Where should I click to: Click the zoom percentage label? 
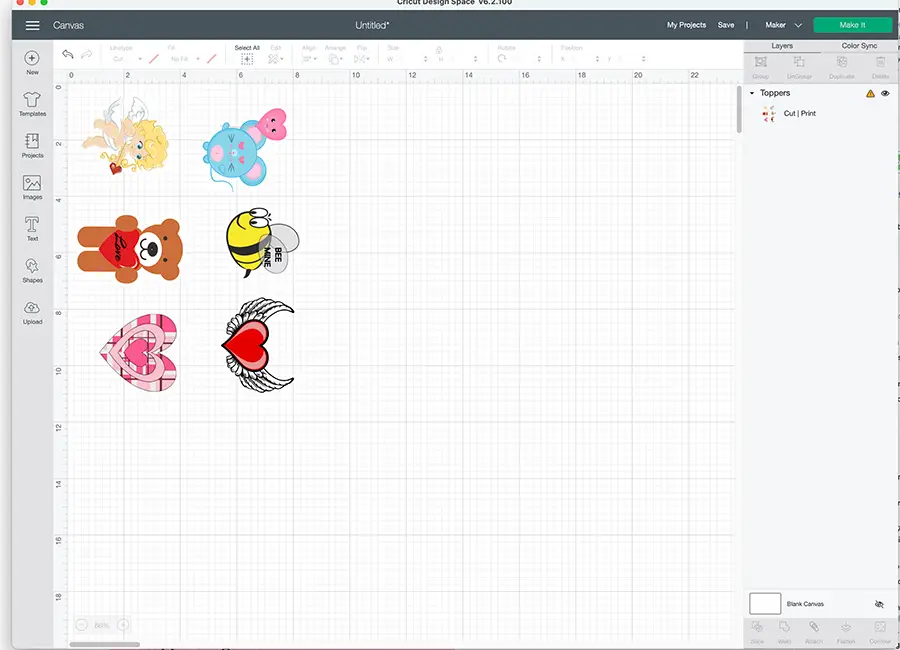tap(102, 625)
